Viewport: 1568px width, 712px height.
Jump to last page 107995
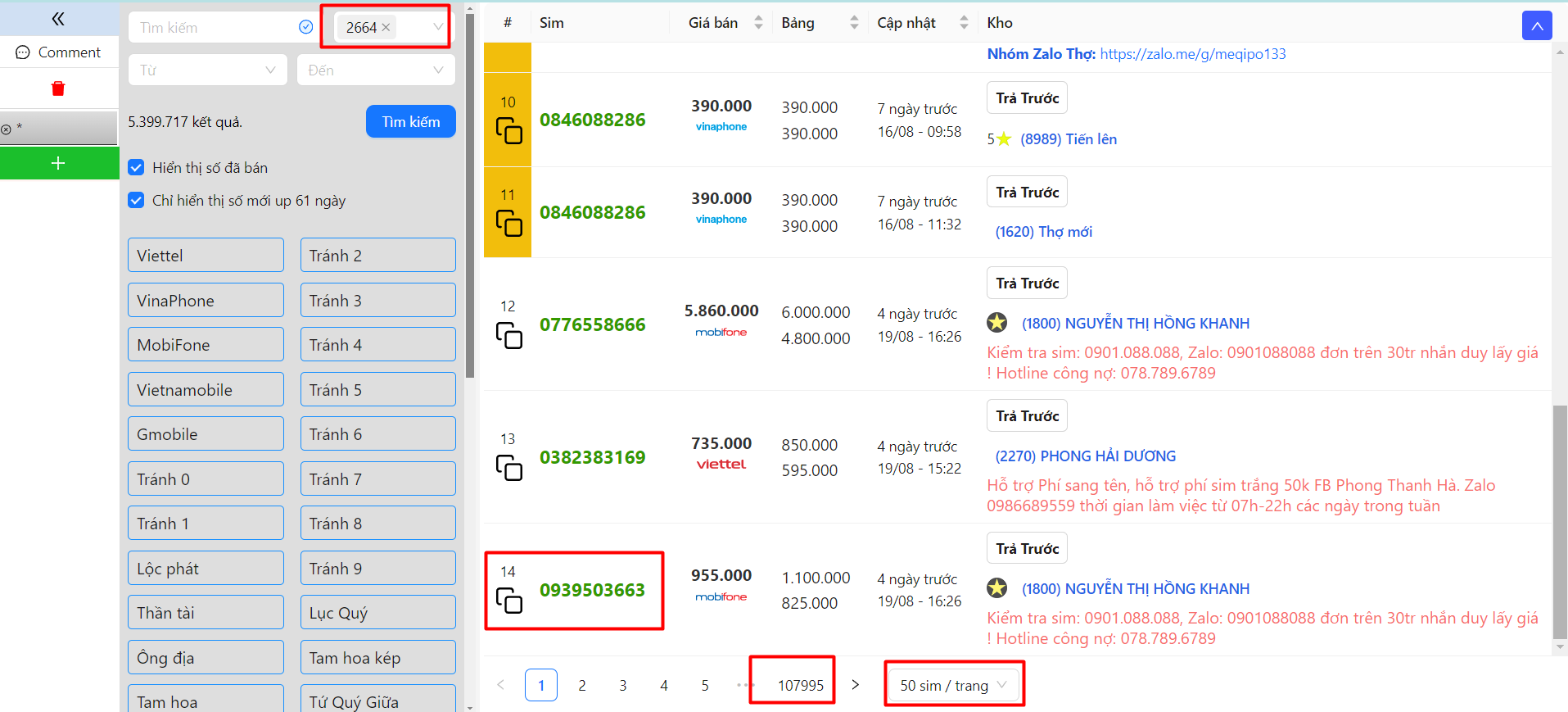point(801,685)
